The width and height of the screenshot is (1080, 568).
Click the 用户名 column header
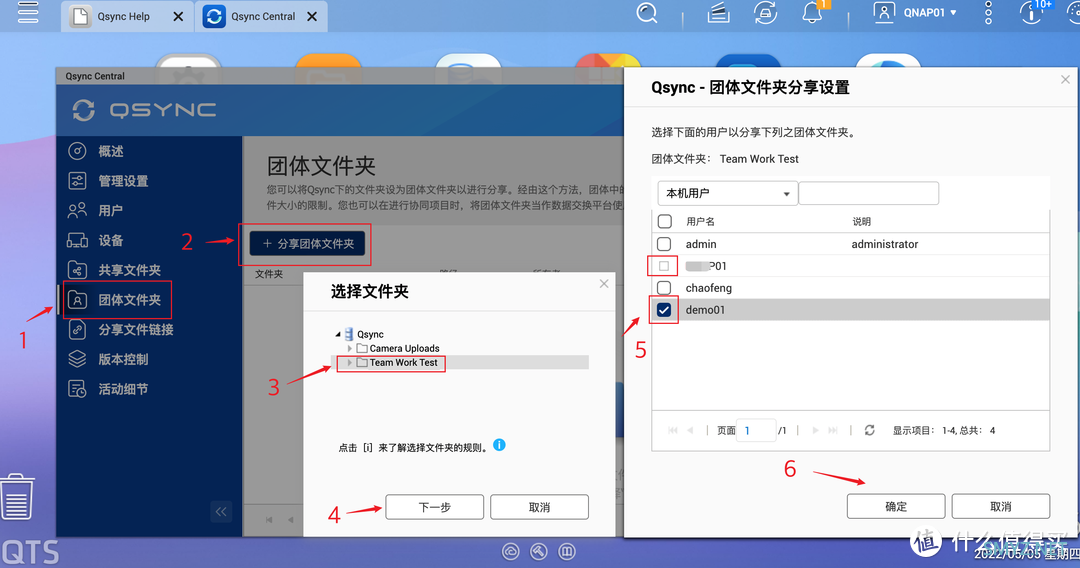(x=700, y=222)
